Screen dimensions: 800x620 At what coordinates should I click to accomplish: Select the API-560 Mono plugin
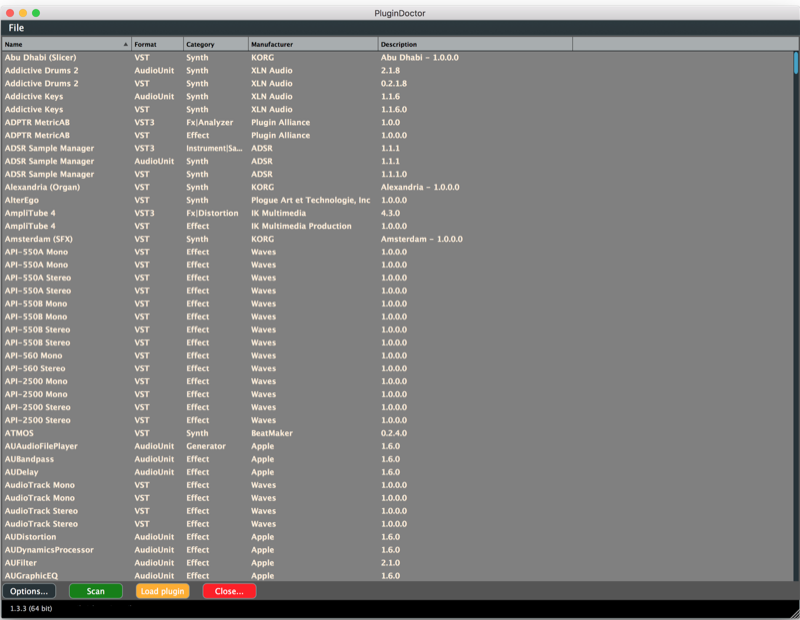click(x=33, y=356)
